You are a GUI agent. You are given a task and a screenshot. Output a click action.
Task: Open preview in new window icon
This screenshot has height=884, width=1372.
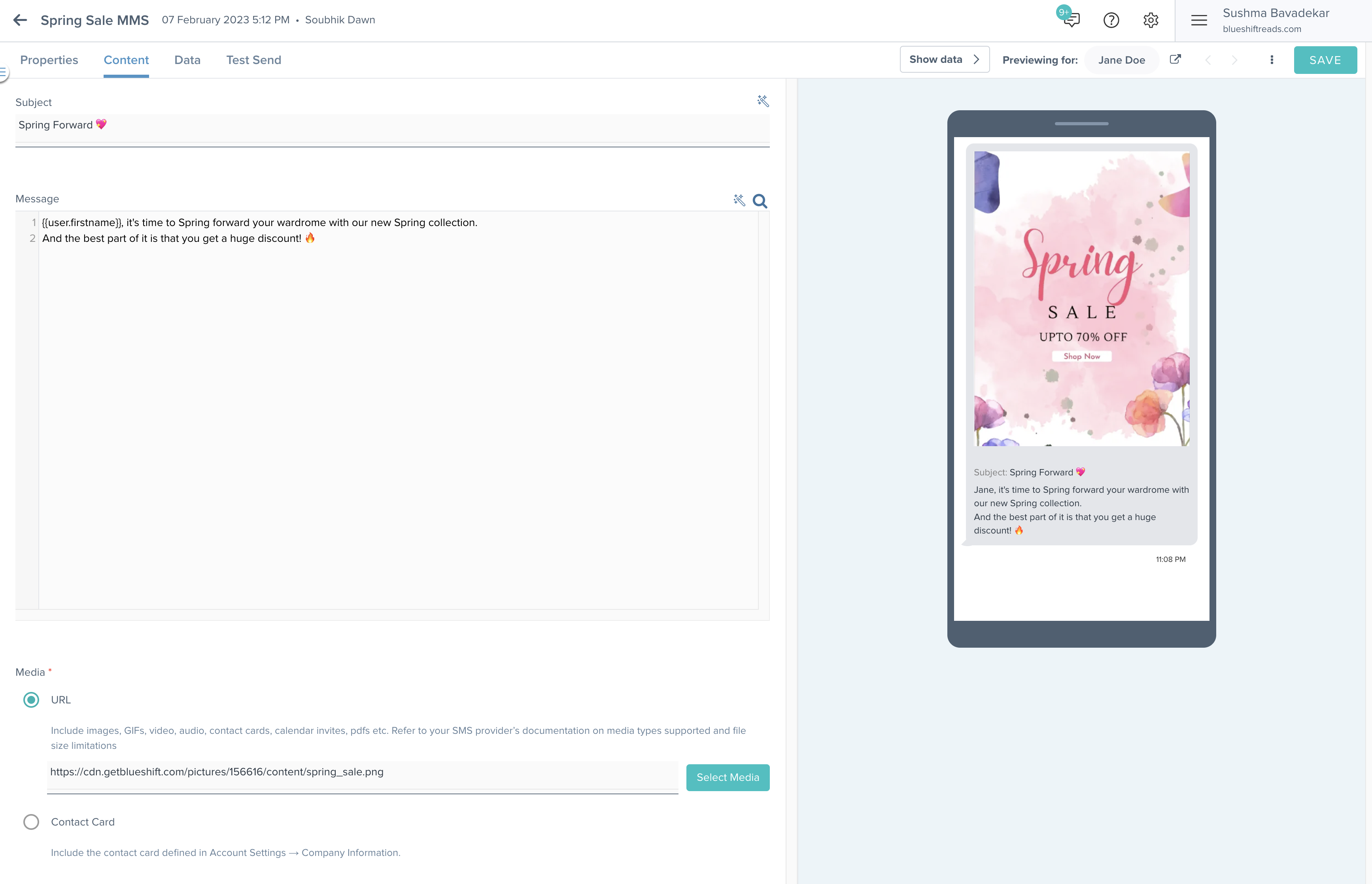point(1175,59)
